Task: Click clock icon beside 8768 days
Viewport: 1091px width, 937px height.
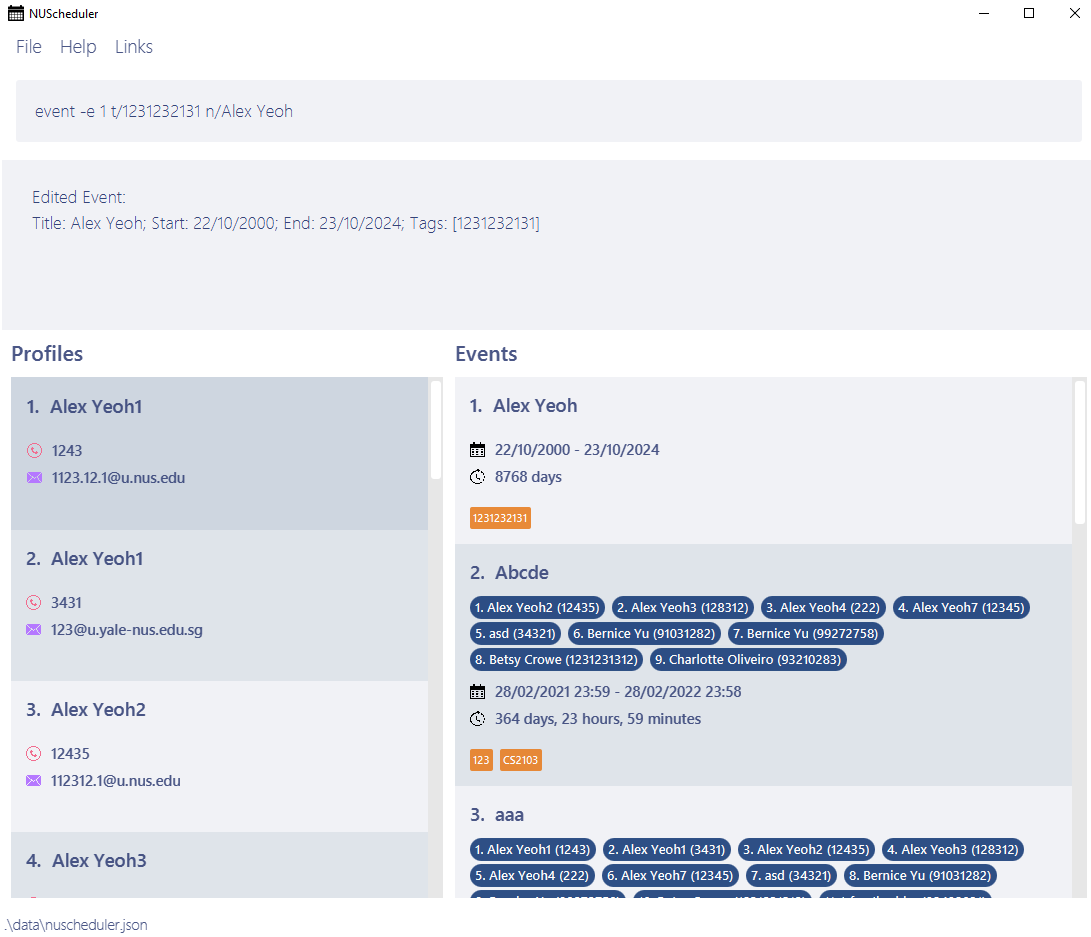Action: pos(477,477)
